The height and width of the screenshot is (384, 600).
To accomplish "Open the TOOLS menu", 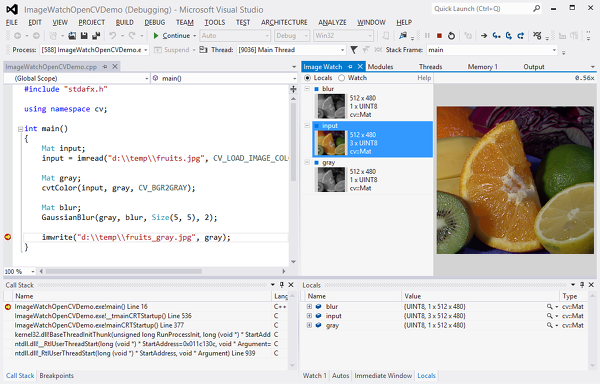I will pyautogui.click(x=215, y=23).
